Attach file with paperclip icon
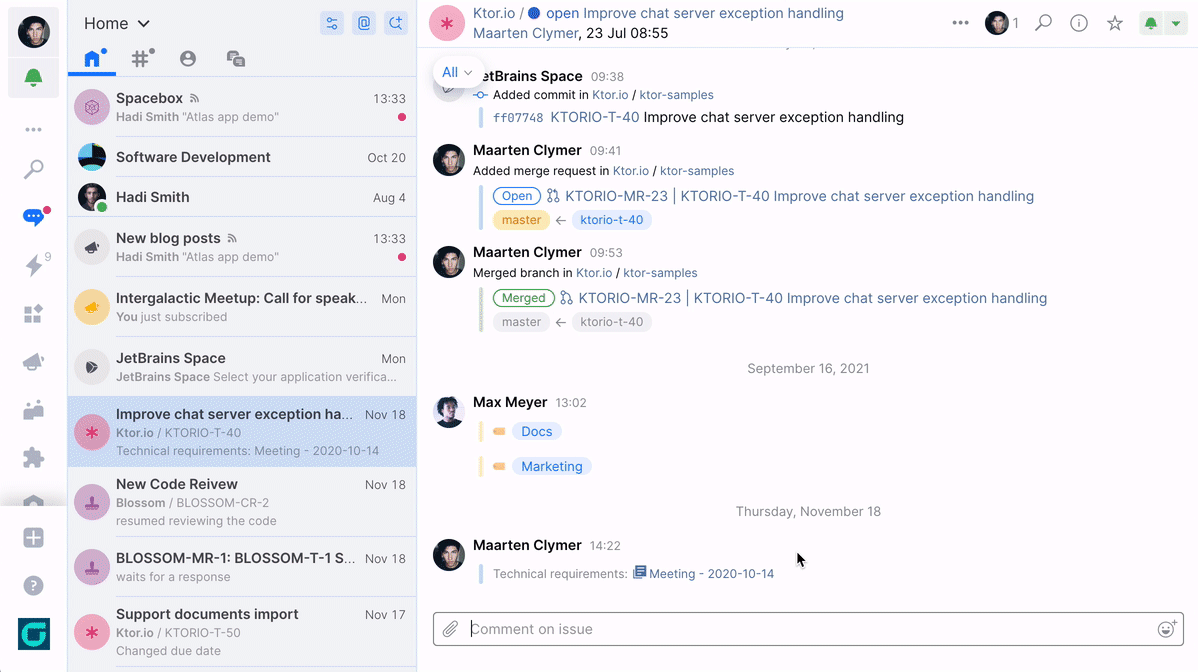This screenshot has height=672, width=1198. tap(451, 629)
